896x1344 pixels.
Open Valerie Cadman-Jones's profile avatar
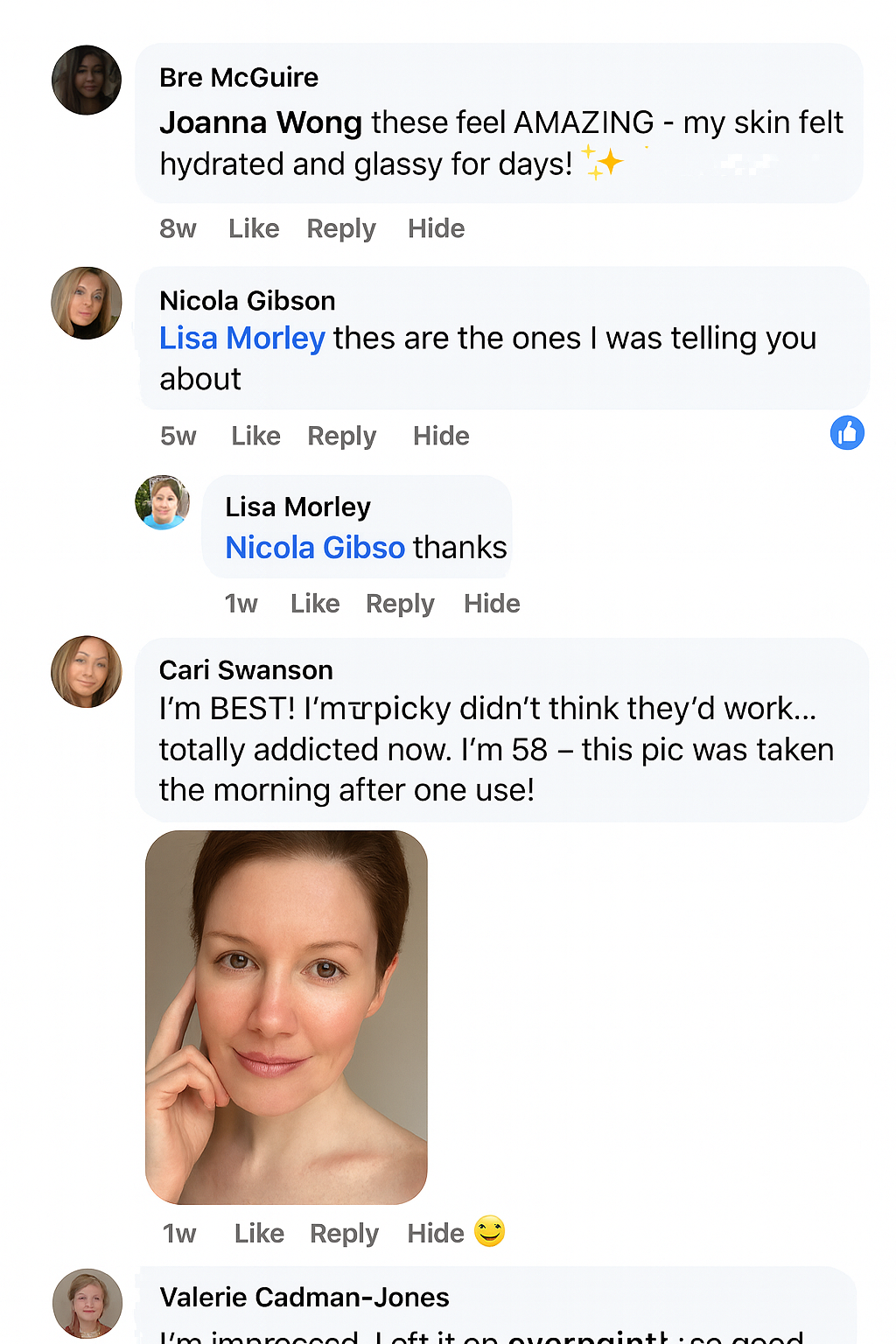click(x=87, y=1303)
